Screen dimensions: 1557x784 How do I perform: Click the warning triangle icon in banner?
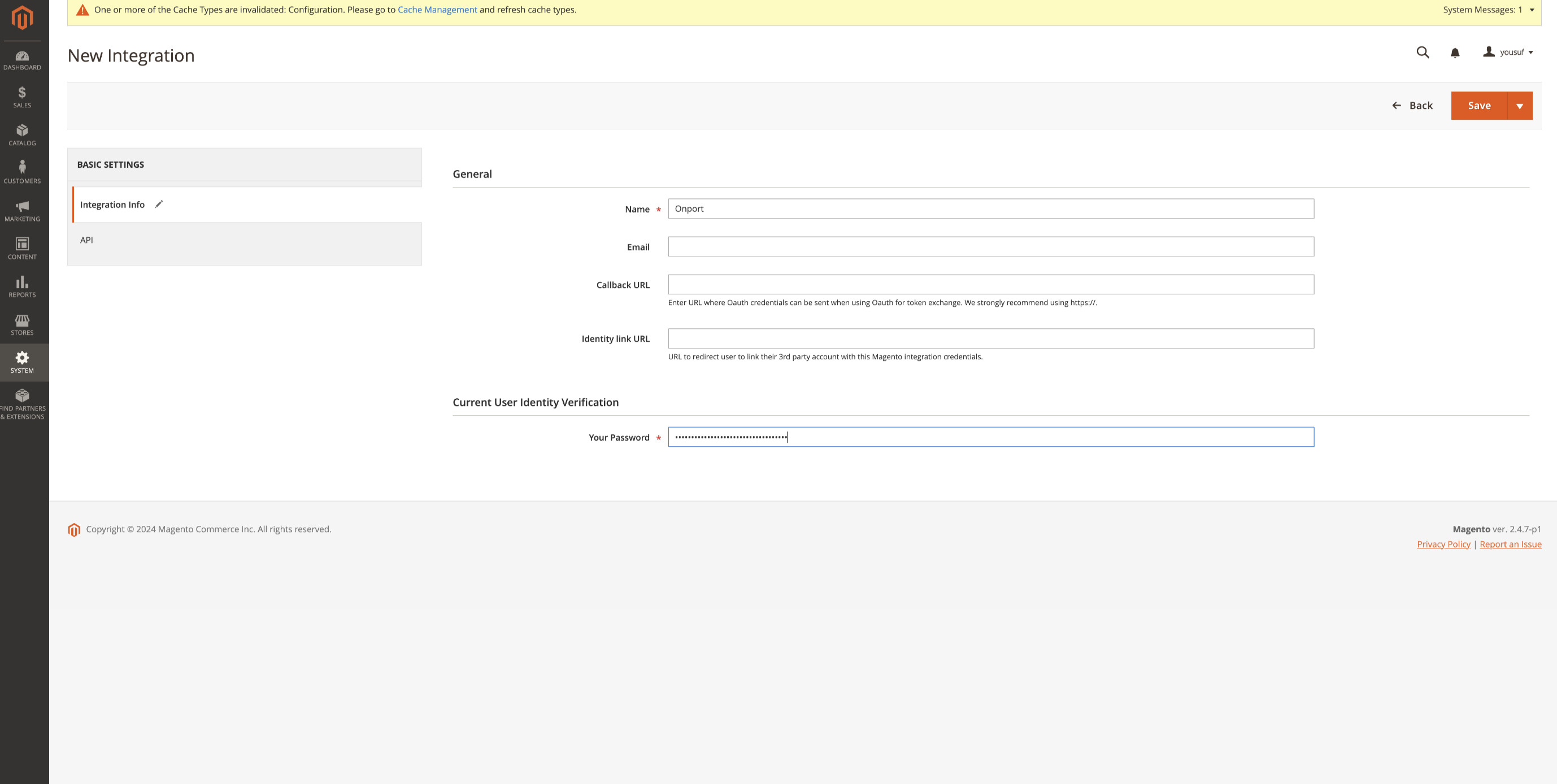tap(83, 10)
